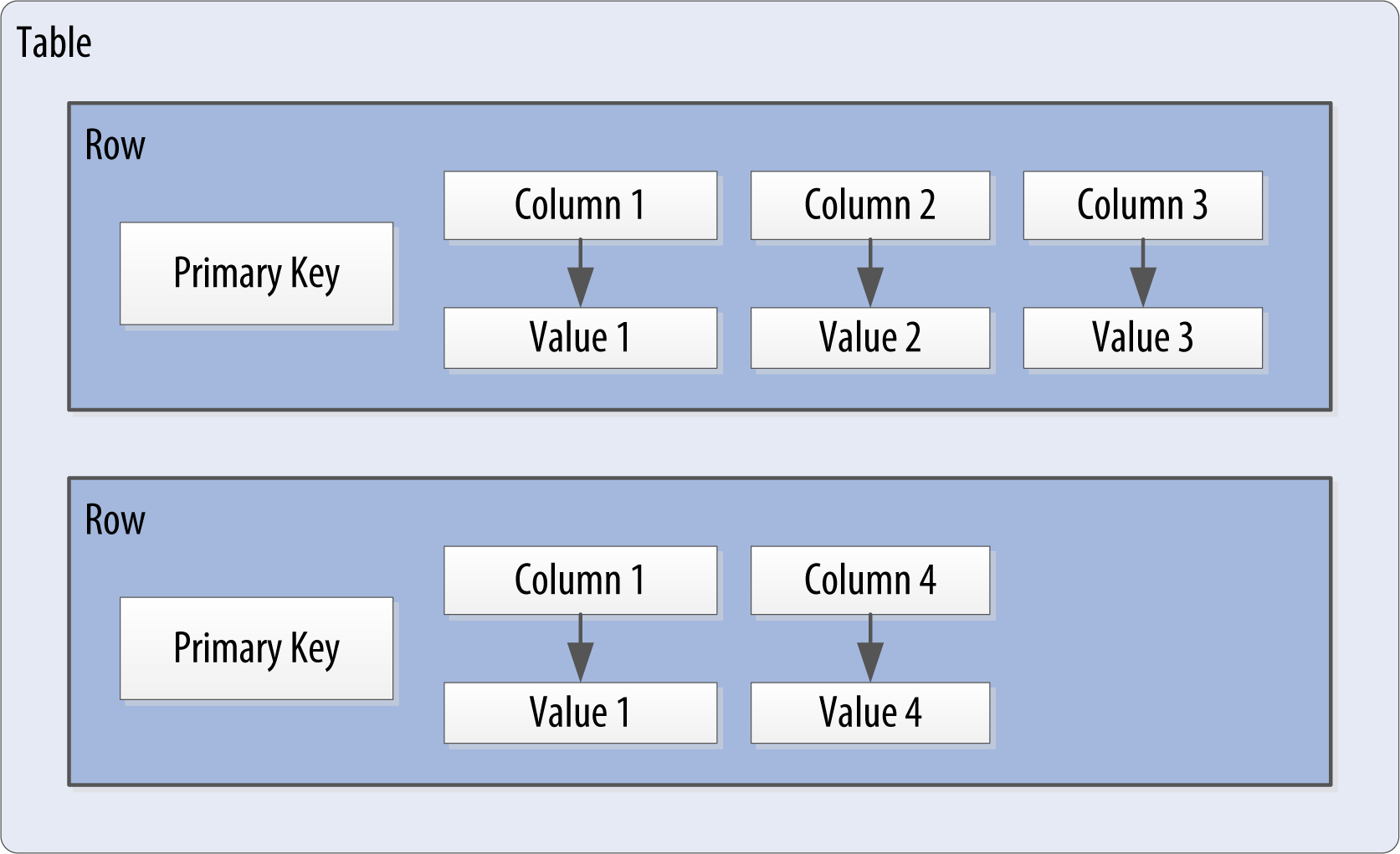Viewport: 1400px width, 854px height.
Task: Click the arrow from Column 2 to Value 2
Action: point(870,276)
